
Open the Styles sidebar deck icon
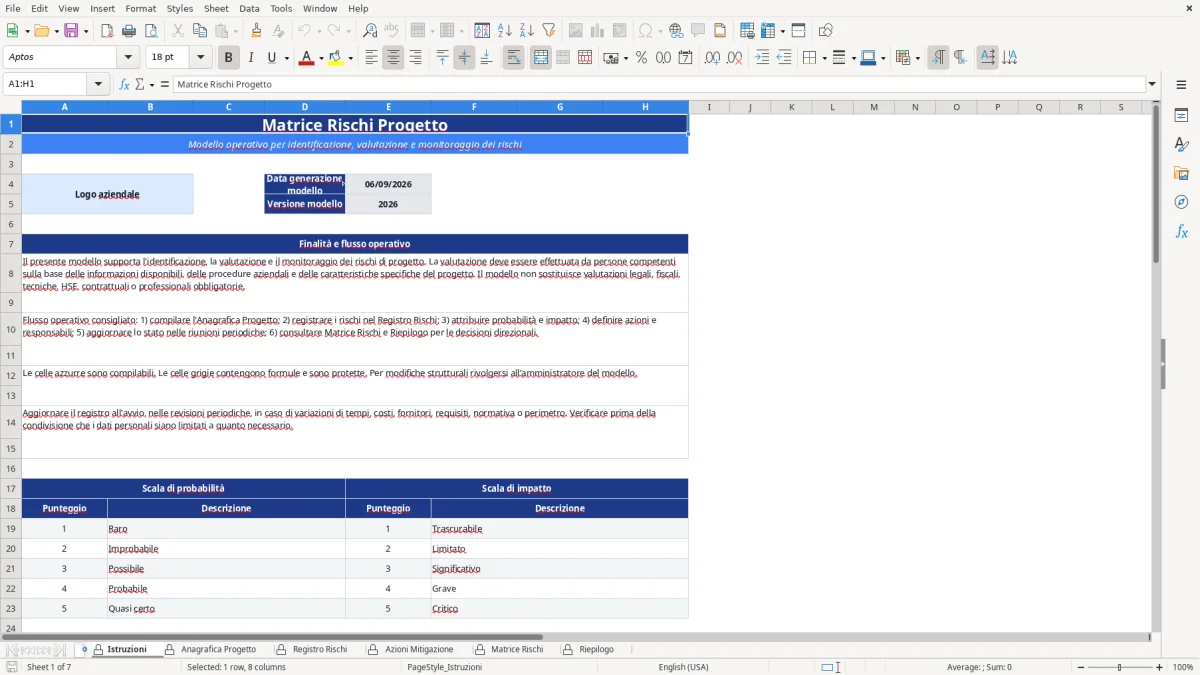1181,145
